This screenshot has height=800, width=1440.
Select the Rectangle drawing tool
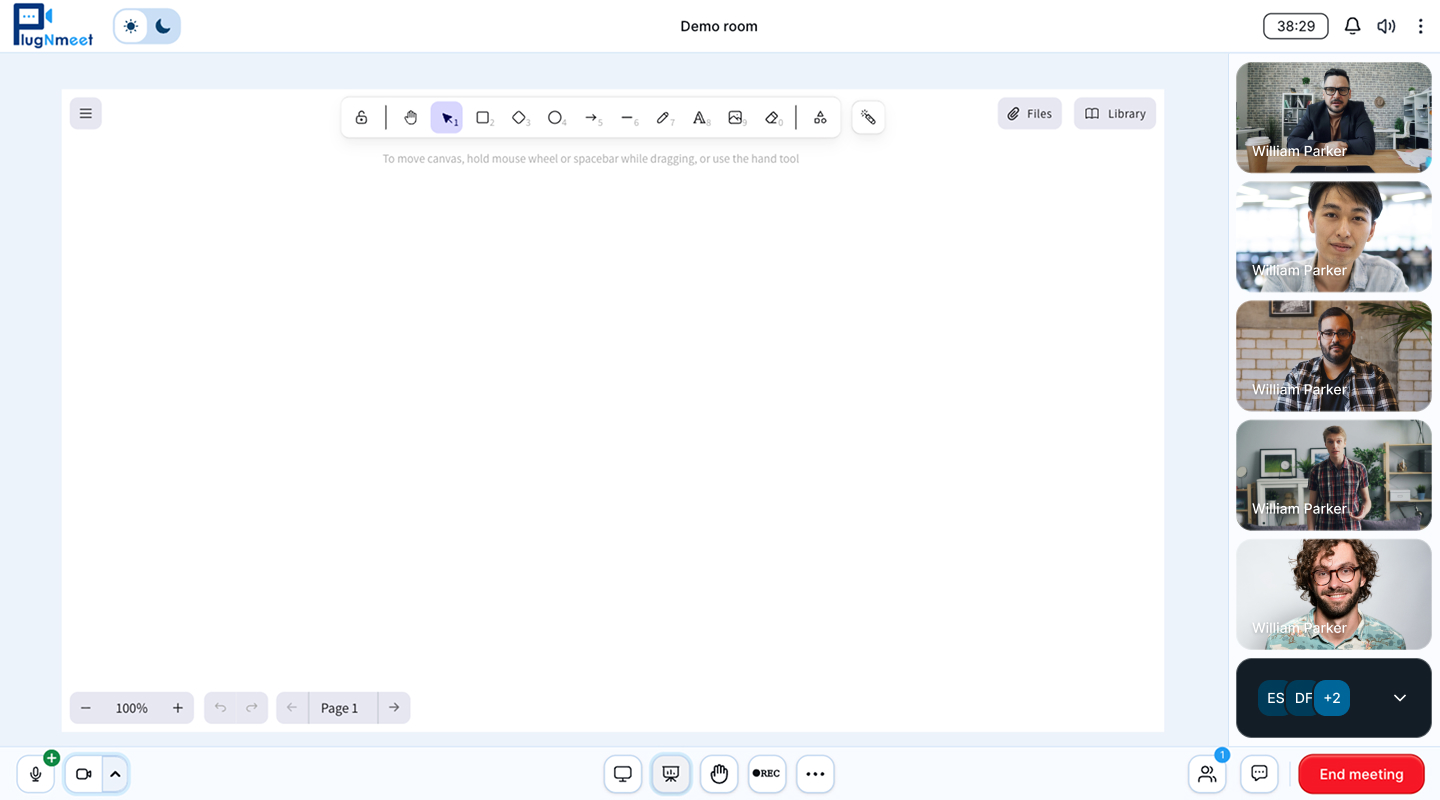click(x=483, y=117)
